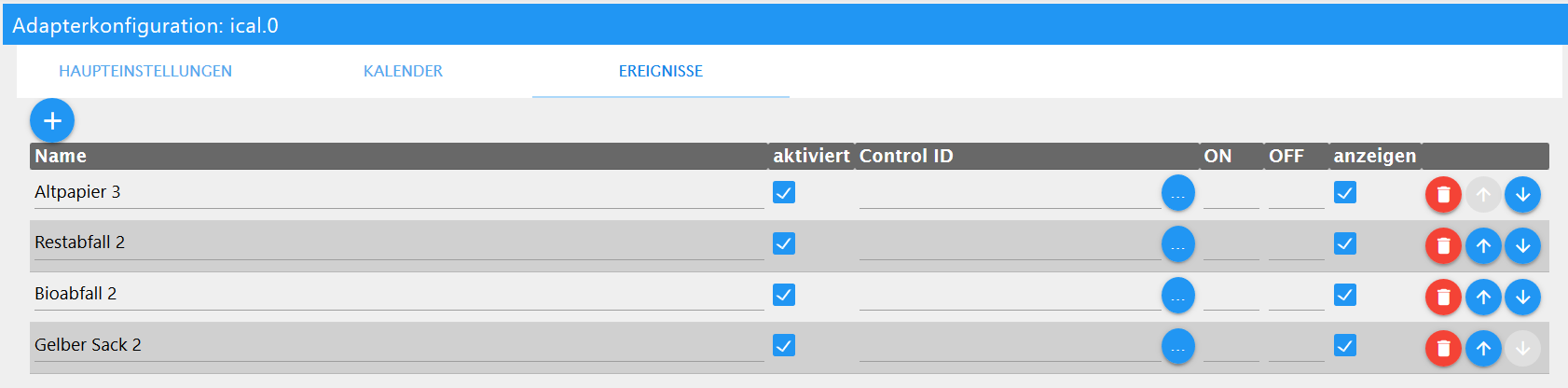Screen dimensions: 1568x388
Task: Disable aktiviert checkbox for Altpapier 3
Action: coord(784,193)
